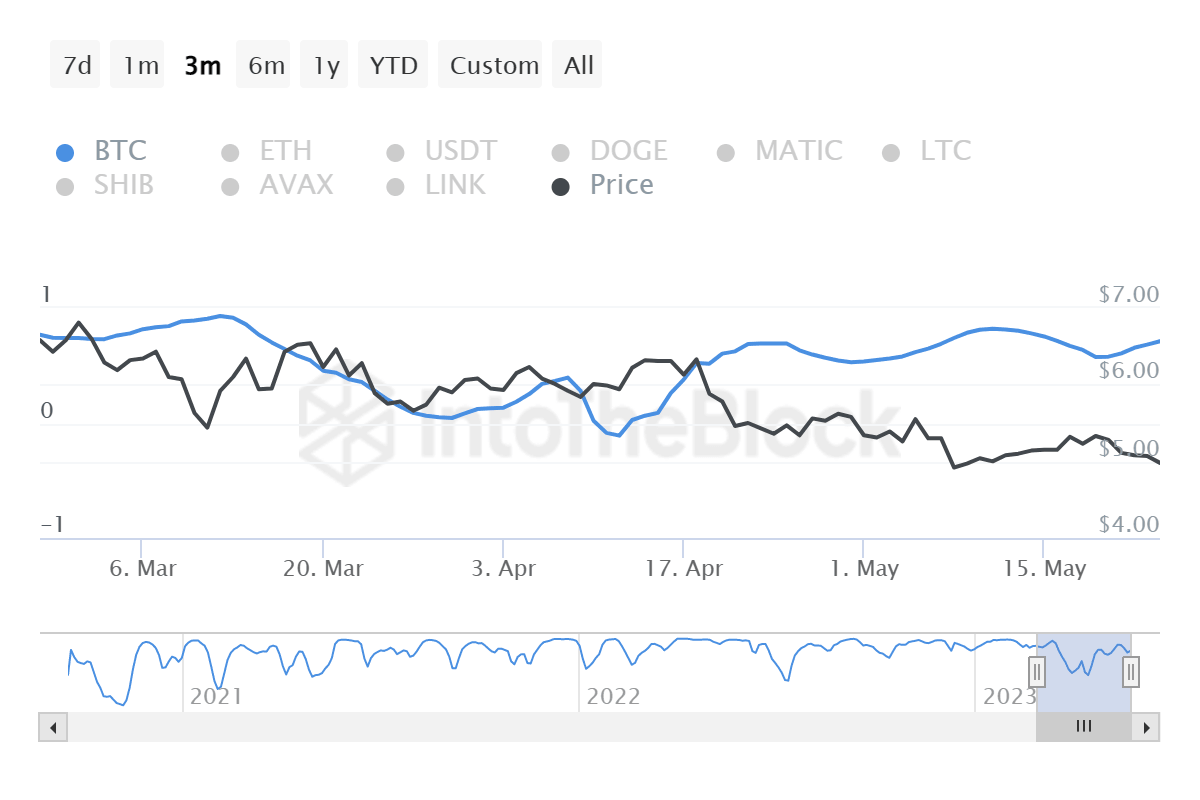Enable the LINK dataset
The image size is (1200, 800).
coord(454,185)
